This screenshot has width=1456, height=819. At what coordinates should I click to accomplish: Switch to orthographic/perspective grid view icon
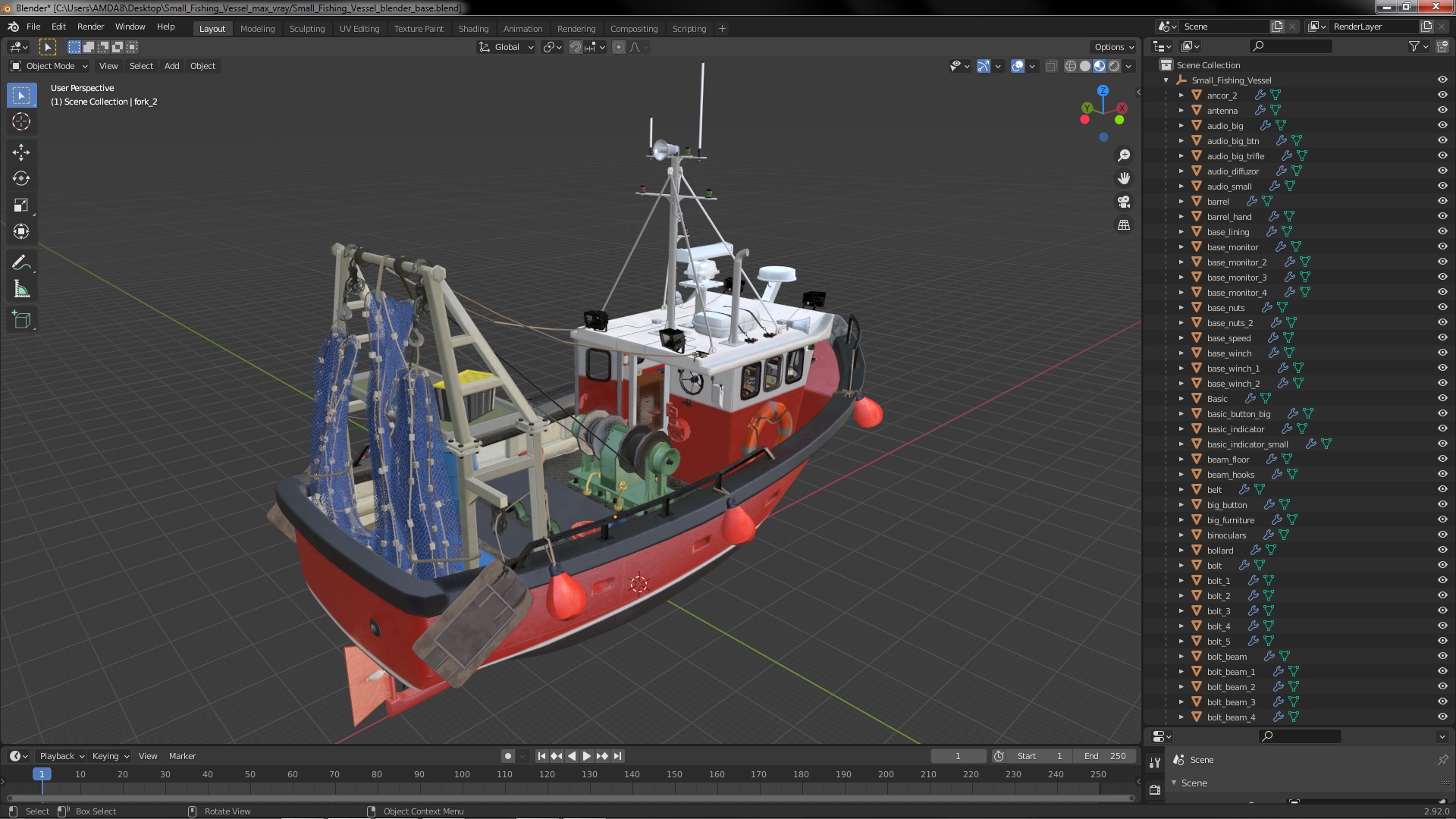click(x=1124, y=225)
